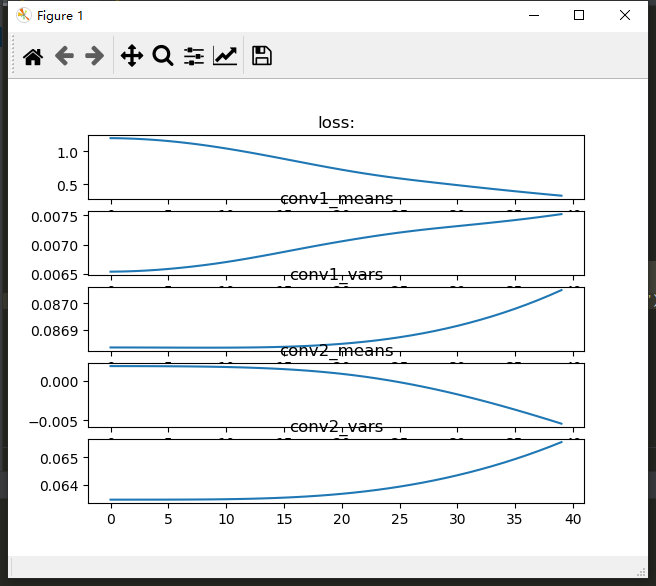656x586 pixels.
Task: Save the figure to a file
Action: pyautogui.click(x=262, y=56)
